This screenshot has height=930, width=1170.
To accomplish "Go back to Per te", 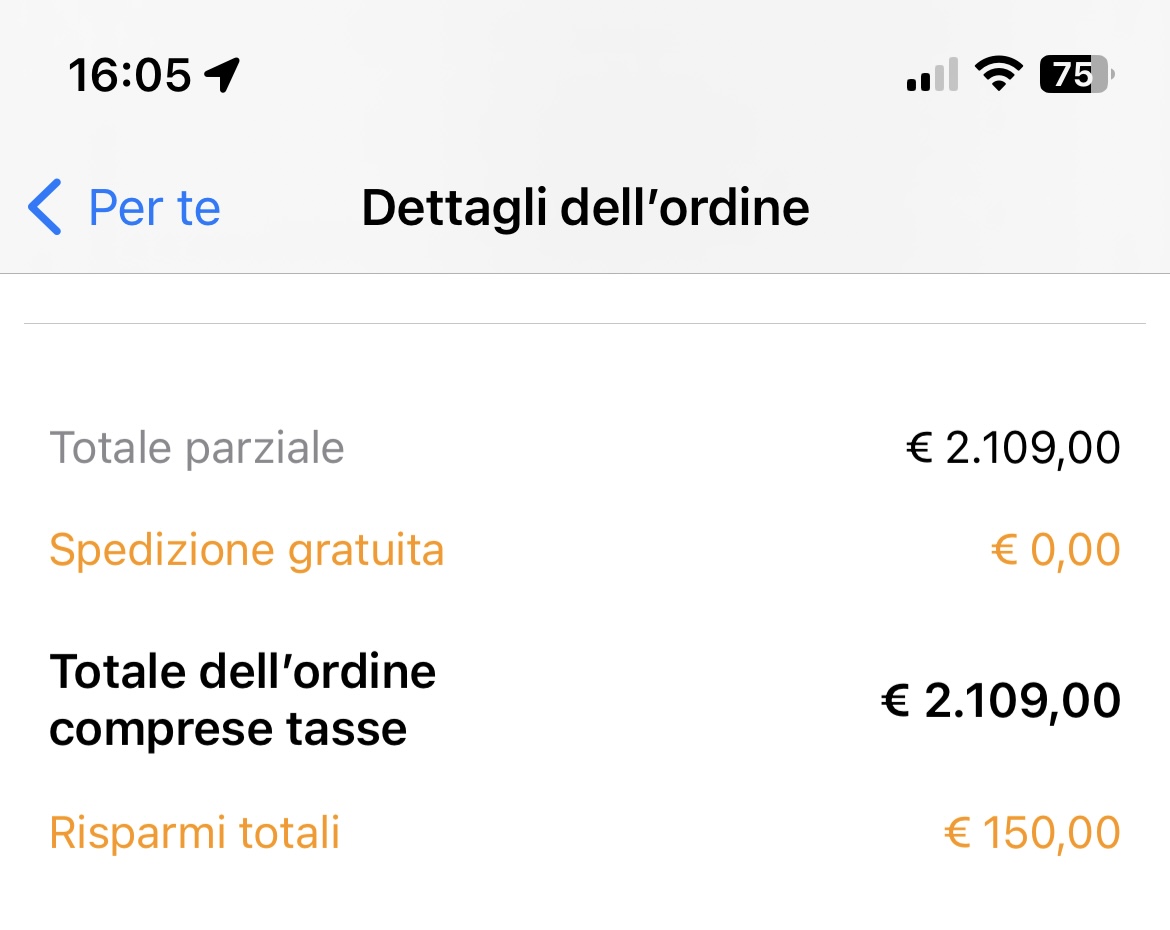I will coord(154,208).
